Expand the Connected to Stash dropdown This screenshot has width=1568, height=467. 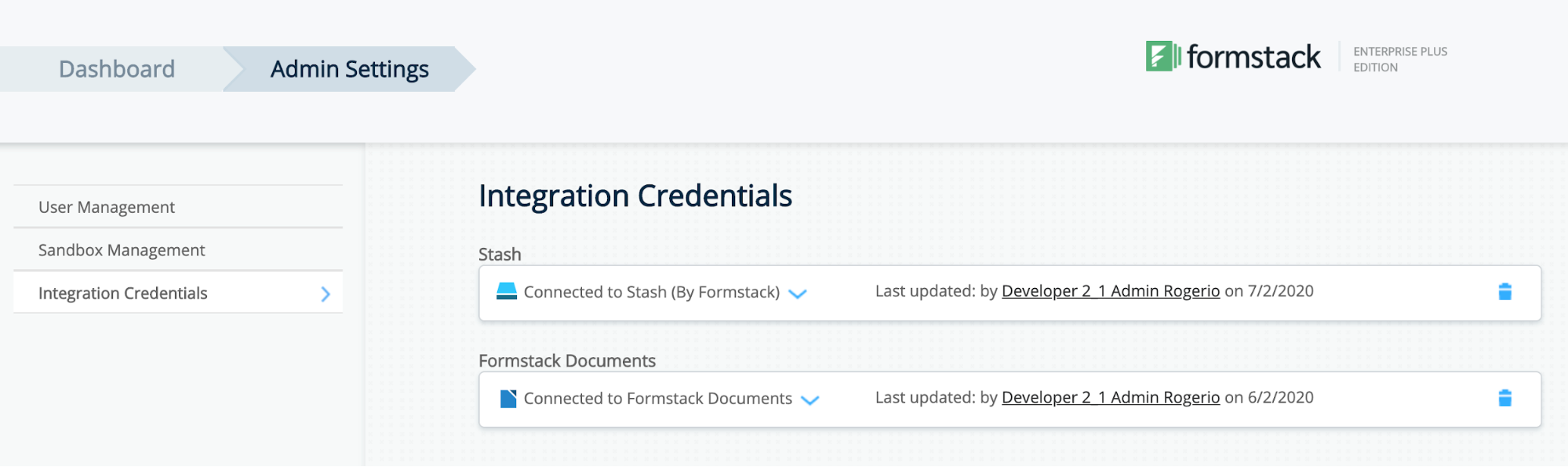pyautogui.click(x=798, y=294)
